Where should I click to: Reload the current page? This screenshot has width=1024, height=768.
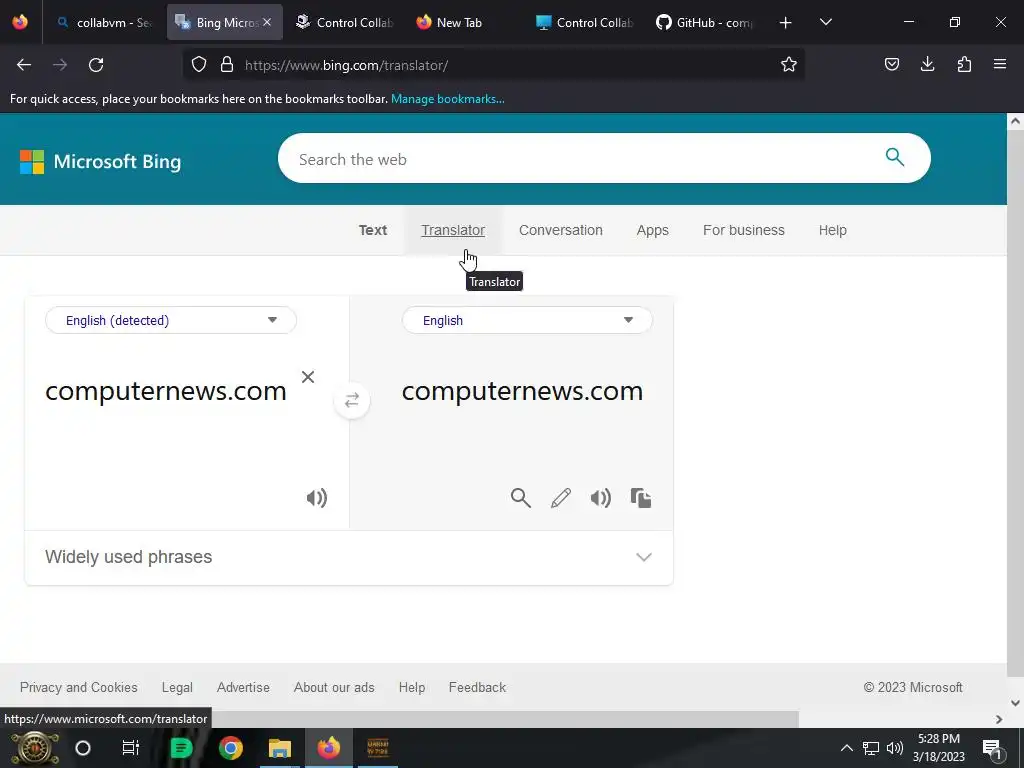pyautogui.click(x=96, y=65)
